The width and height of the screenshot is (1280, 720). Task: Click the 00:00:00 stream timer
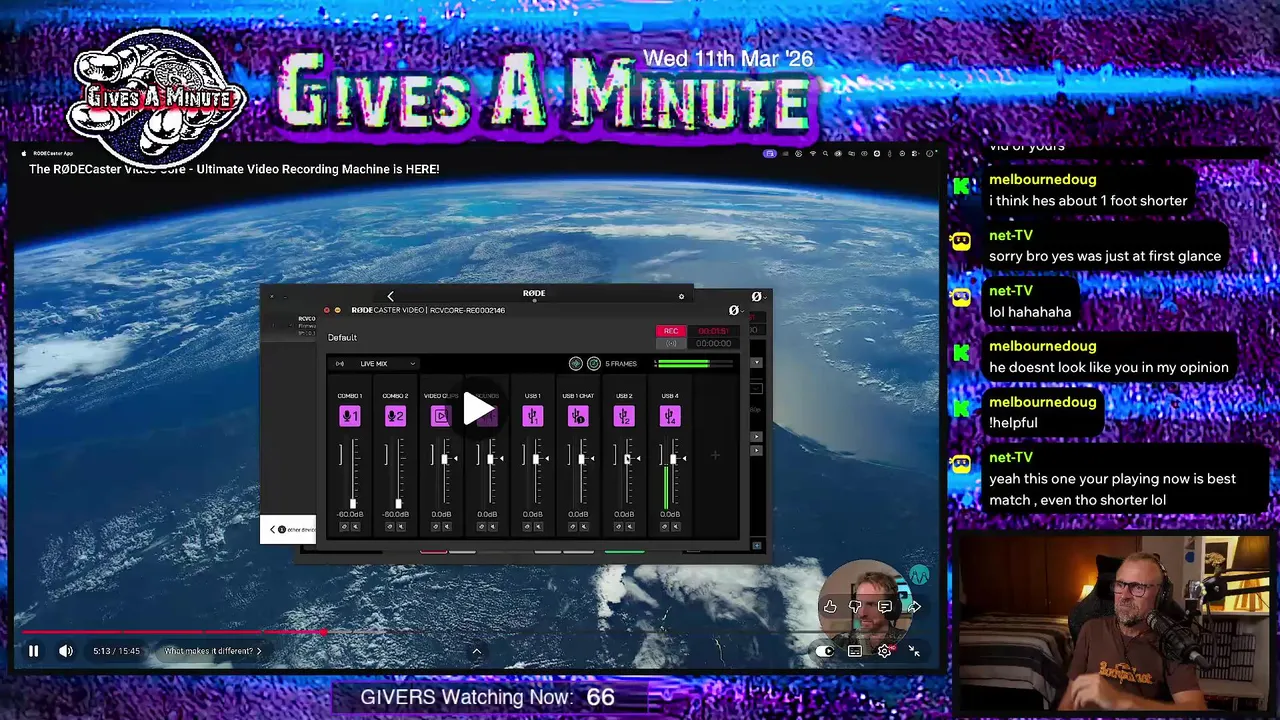[x=713, y=343]
